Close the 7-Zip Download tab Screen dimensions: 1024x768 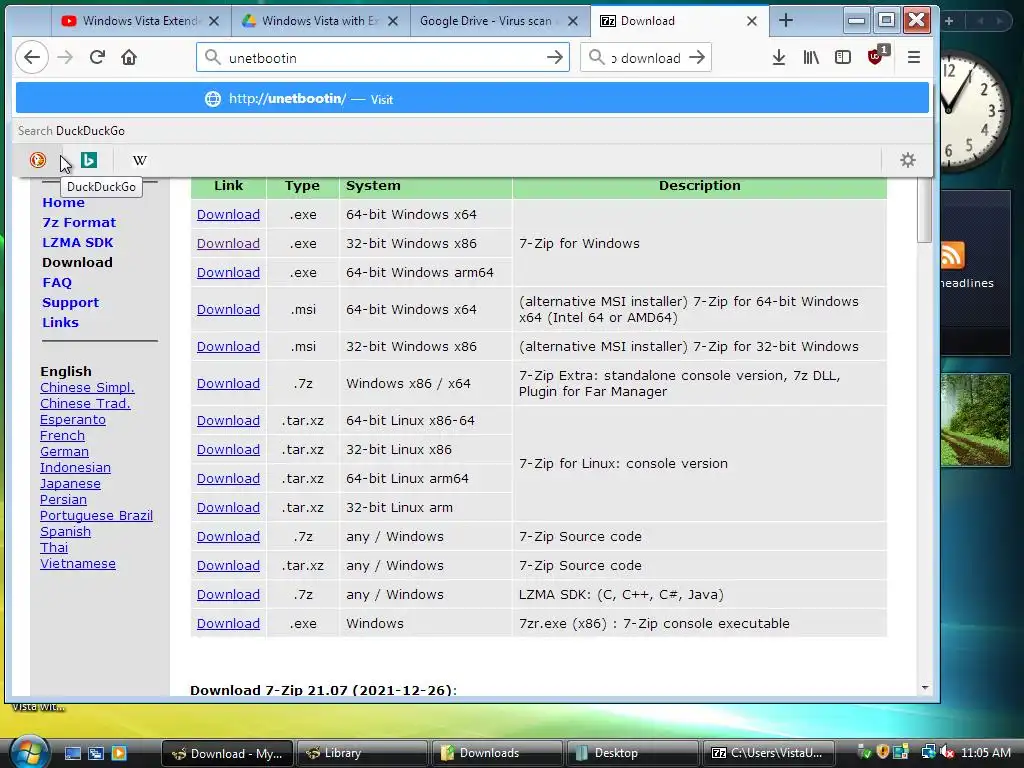click(x=752, y=21)
